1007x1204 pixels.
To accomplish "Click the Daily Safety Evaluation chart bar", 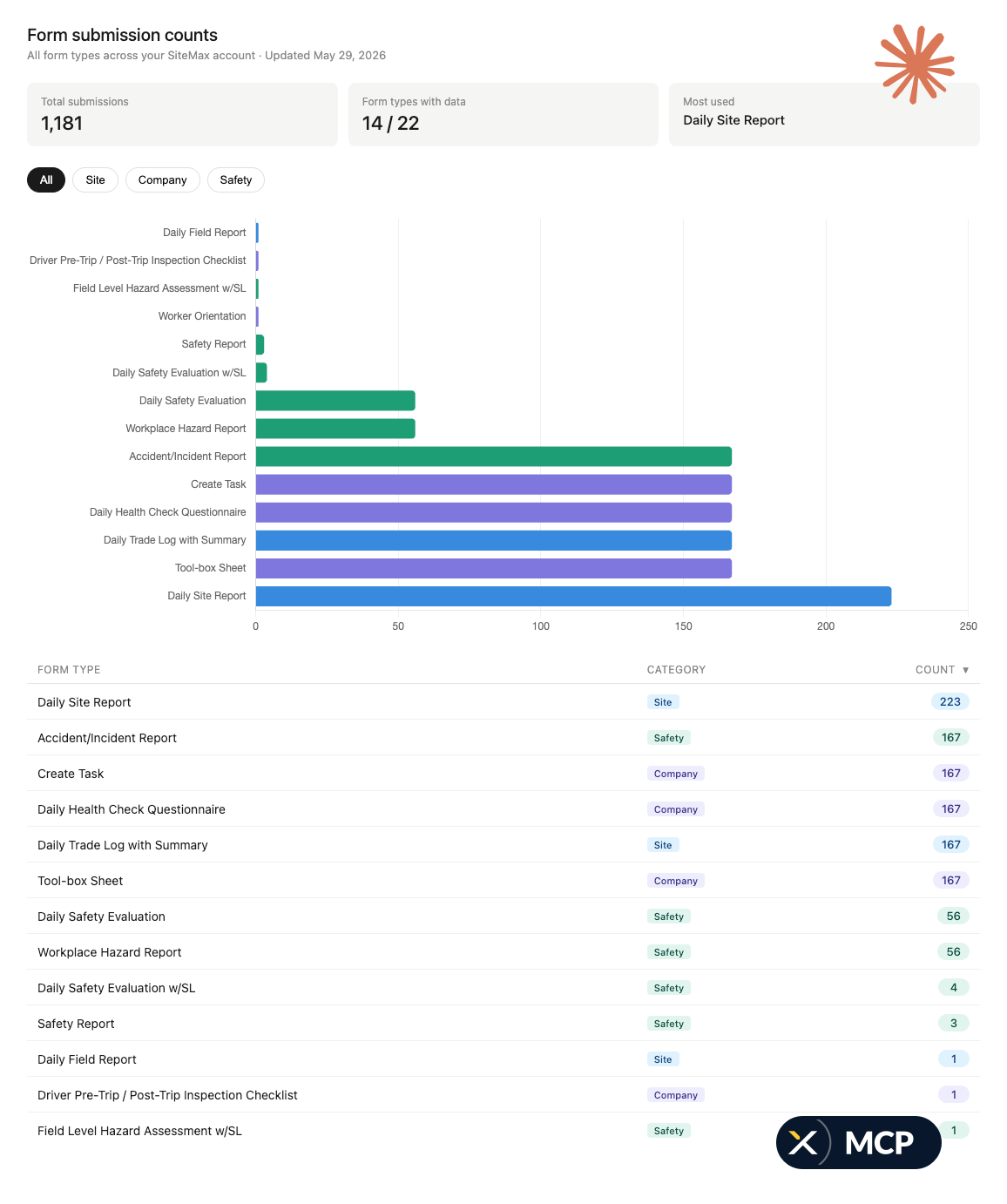I will pos(335,401).
